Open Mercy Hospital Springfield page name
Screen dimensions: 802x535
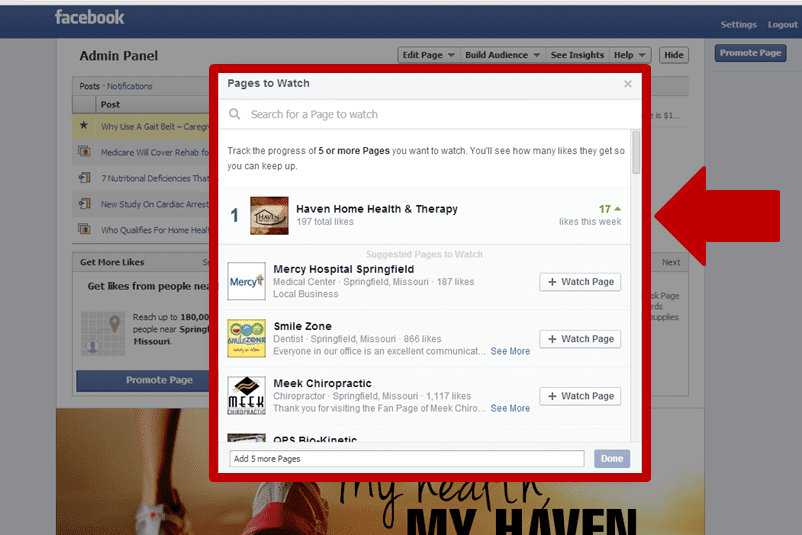(x=344, y=269)
